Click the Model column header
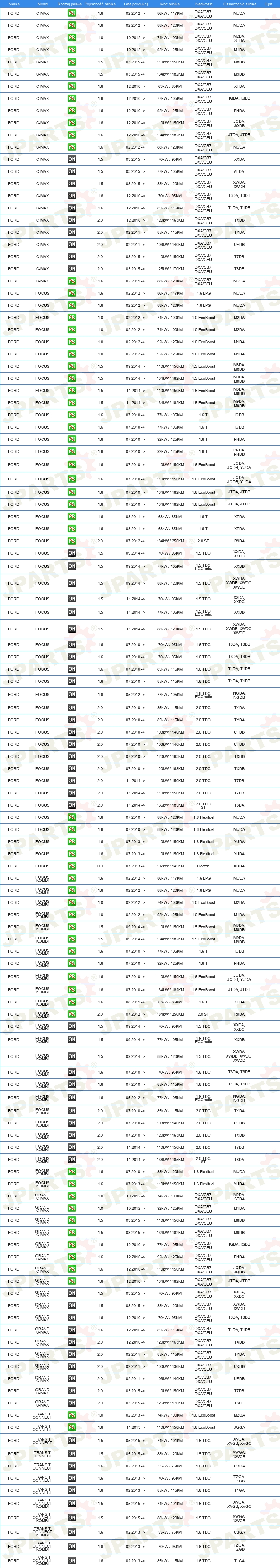The image size is (280, 1568). (43, 4)
